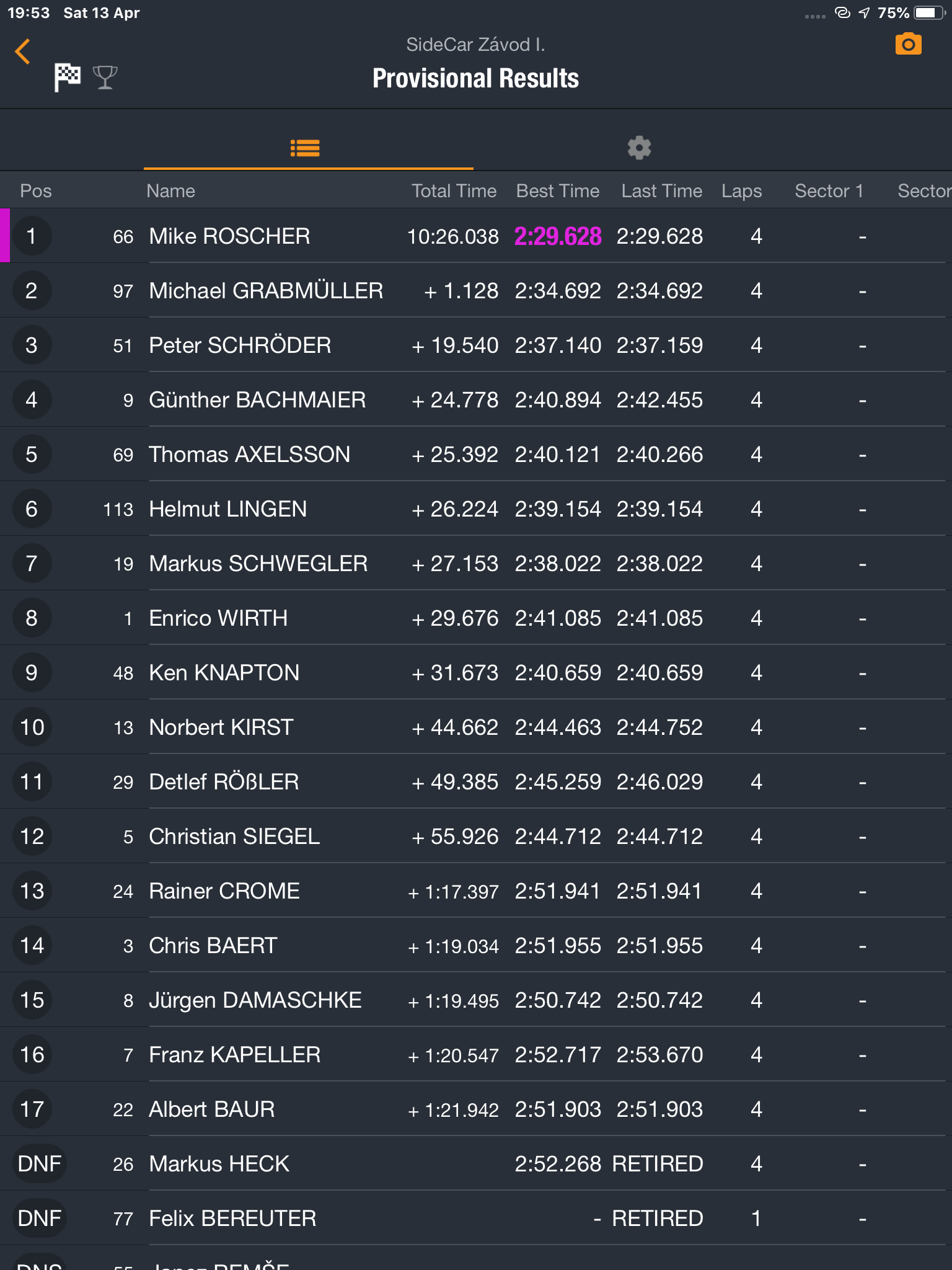Tap the purple best time 2:29.628
The image size is (952, 1270).
[x=558, y=236]
